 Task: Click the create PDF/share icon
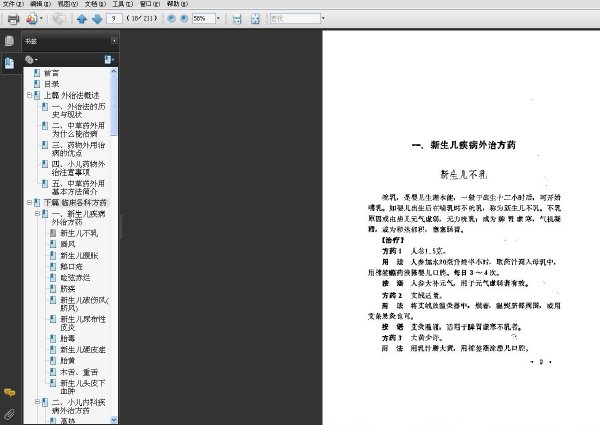32,18
